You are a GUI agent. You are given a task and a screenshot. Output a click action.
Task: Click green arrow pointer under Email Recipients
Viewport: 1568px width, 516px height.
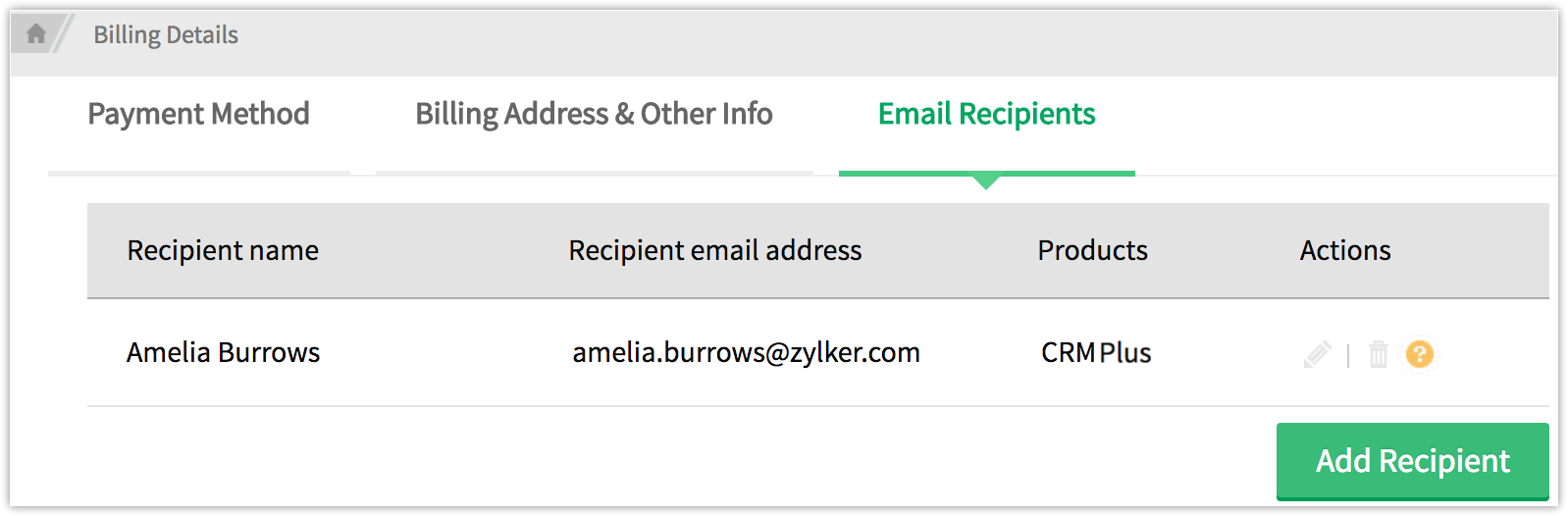[x=986, y=181]
